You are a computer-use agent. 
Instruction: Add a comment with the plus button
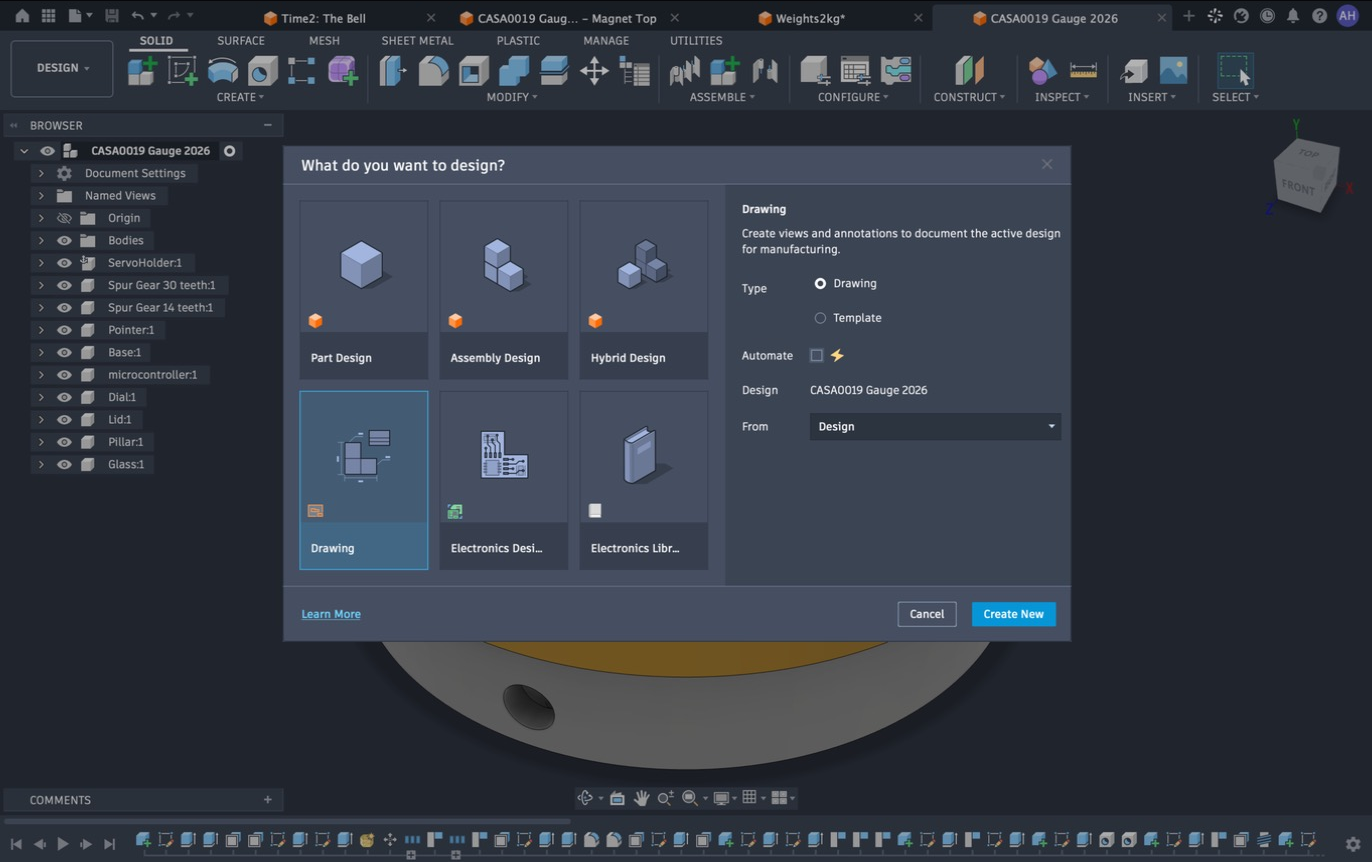[267, 800]
